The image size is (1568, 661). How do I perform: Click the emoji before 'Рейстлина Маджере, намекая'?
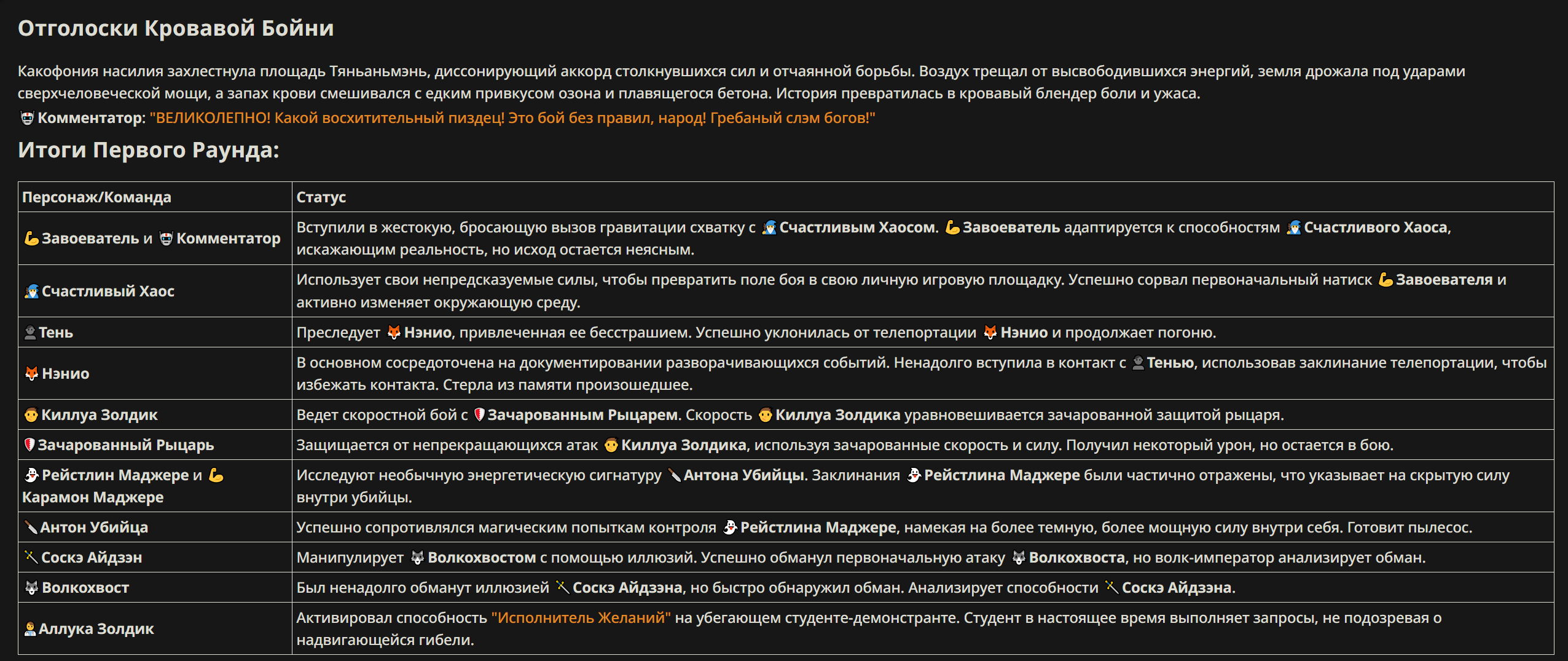click(730, 528)
